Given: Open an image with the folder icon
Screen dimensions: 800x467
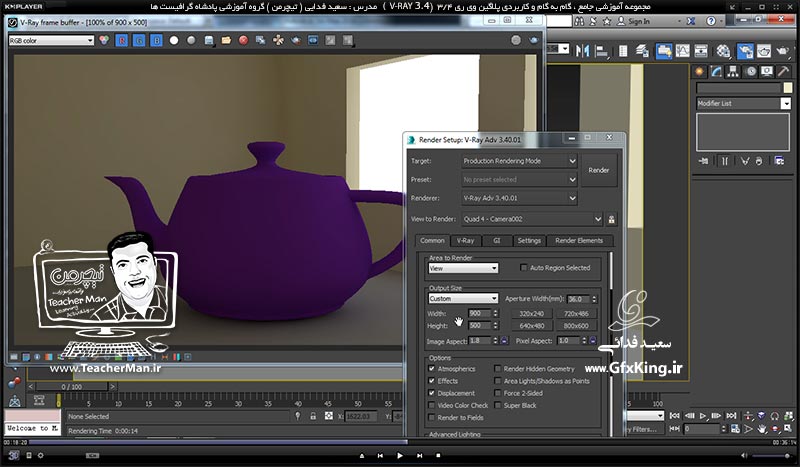Looking at the screenshot, I should pos(226,40).
